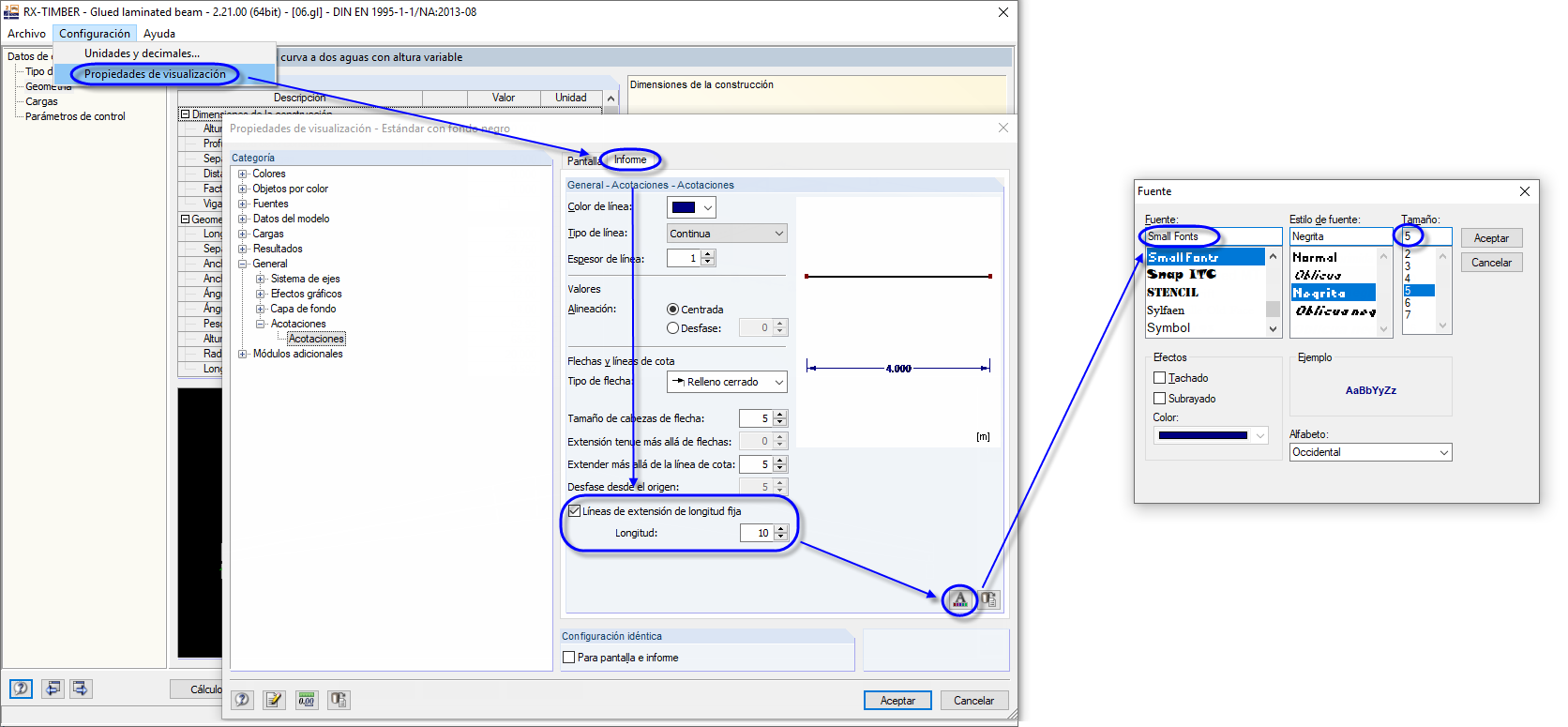Select Cargas in the main window tree
The width and height of the screenshot is (1568, 727).
(x=41, y=101)
